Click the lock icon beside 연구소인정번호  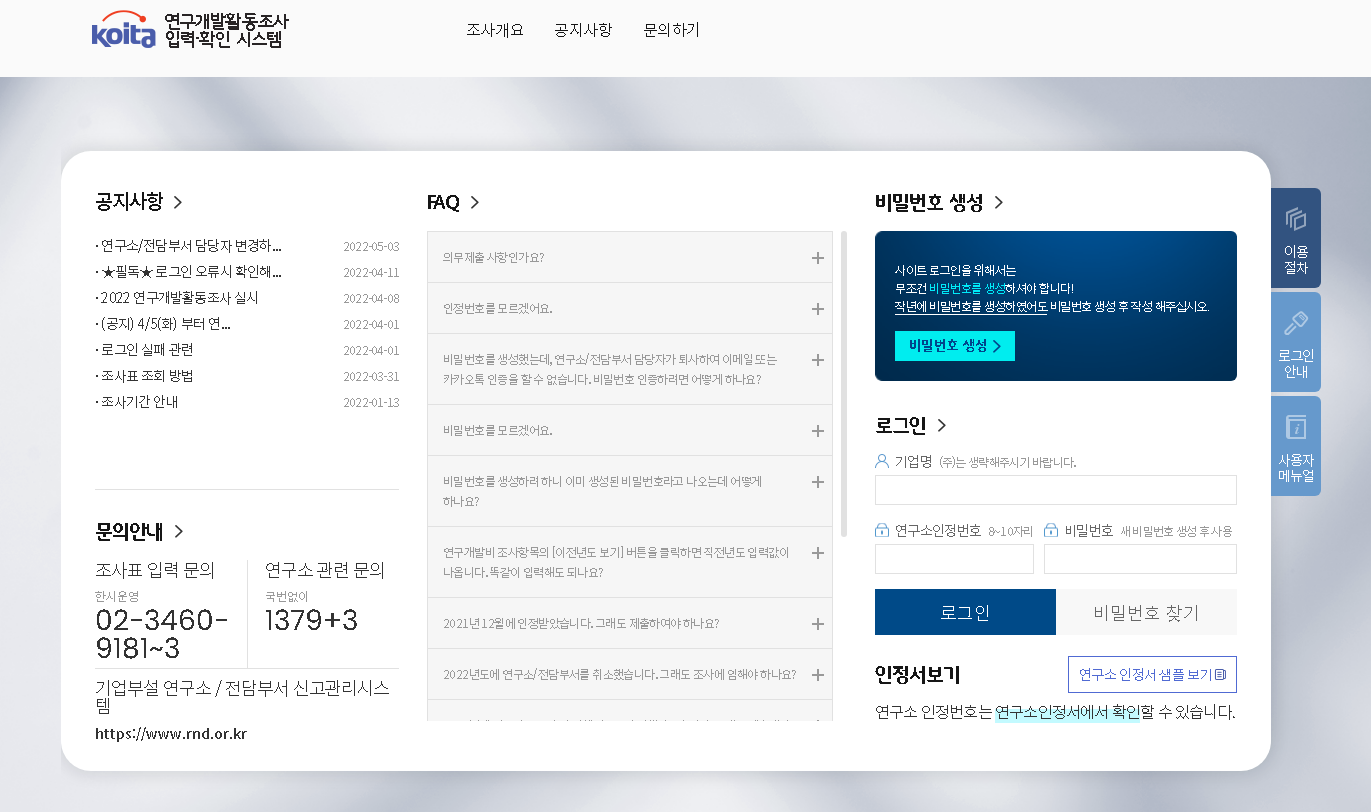882,530
